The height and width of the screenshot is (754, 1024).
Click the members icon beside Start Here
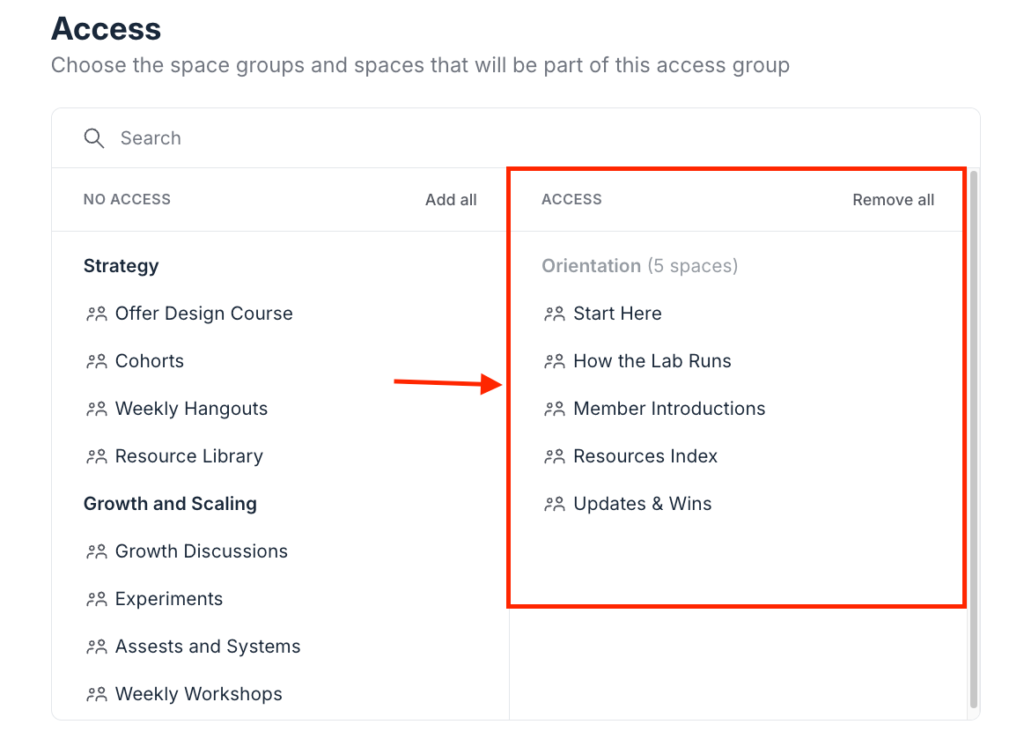pos(554,314)
